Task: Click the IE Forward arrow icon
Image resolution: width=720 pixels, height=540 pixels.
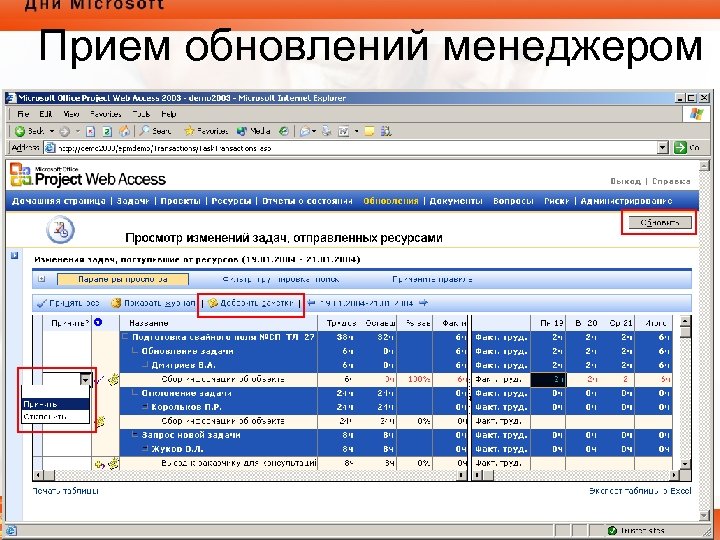Action: point(64,132)
